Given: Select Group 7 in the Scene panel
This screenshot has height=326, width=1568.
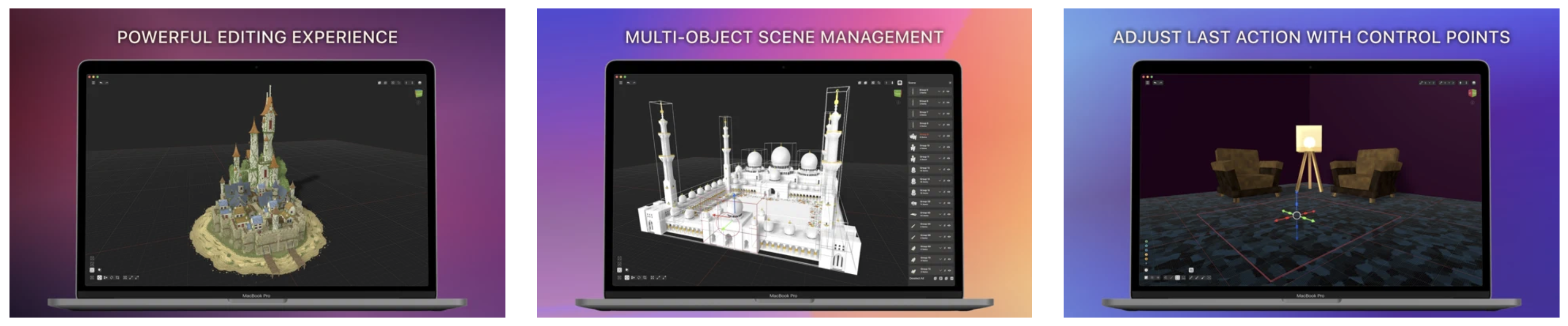Looking at the screenshot, I should (x=930, y=114).
